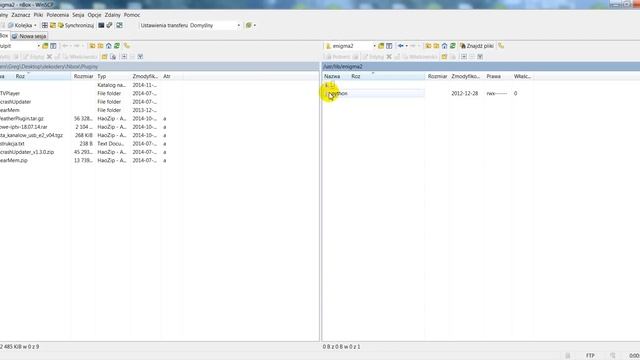Open the Polecenia menu

[58, 15]
